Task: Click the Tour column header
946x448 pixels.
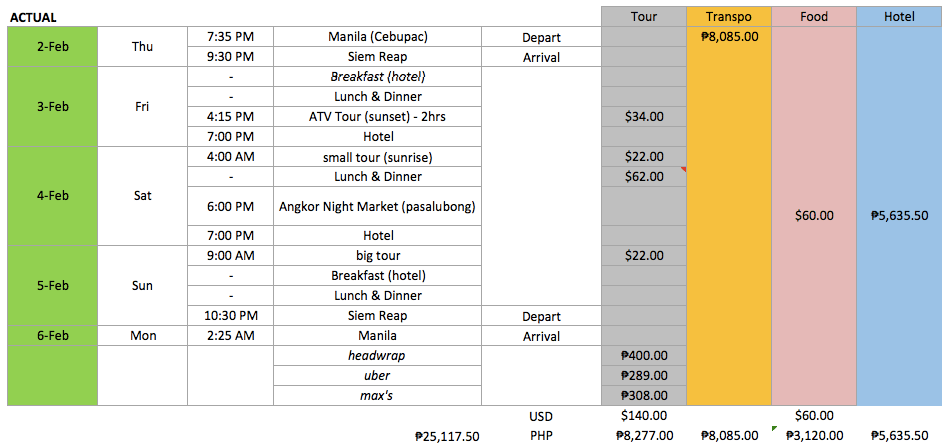Action: [x=644, y=17]
